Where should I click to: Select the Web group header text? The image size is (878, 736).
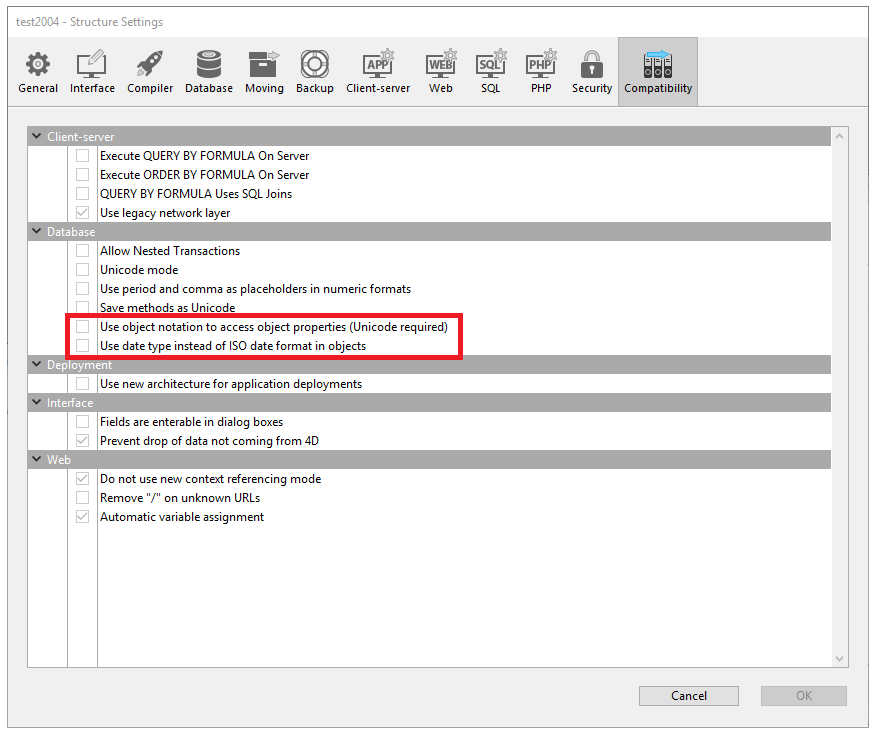(x=59, y=460)
